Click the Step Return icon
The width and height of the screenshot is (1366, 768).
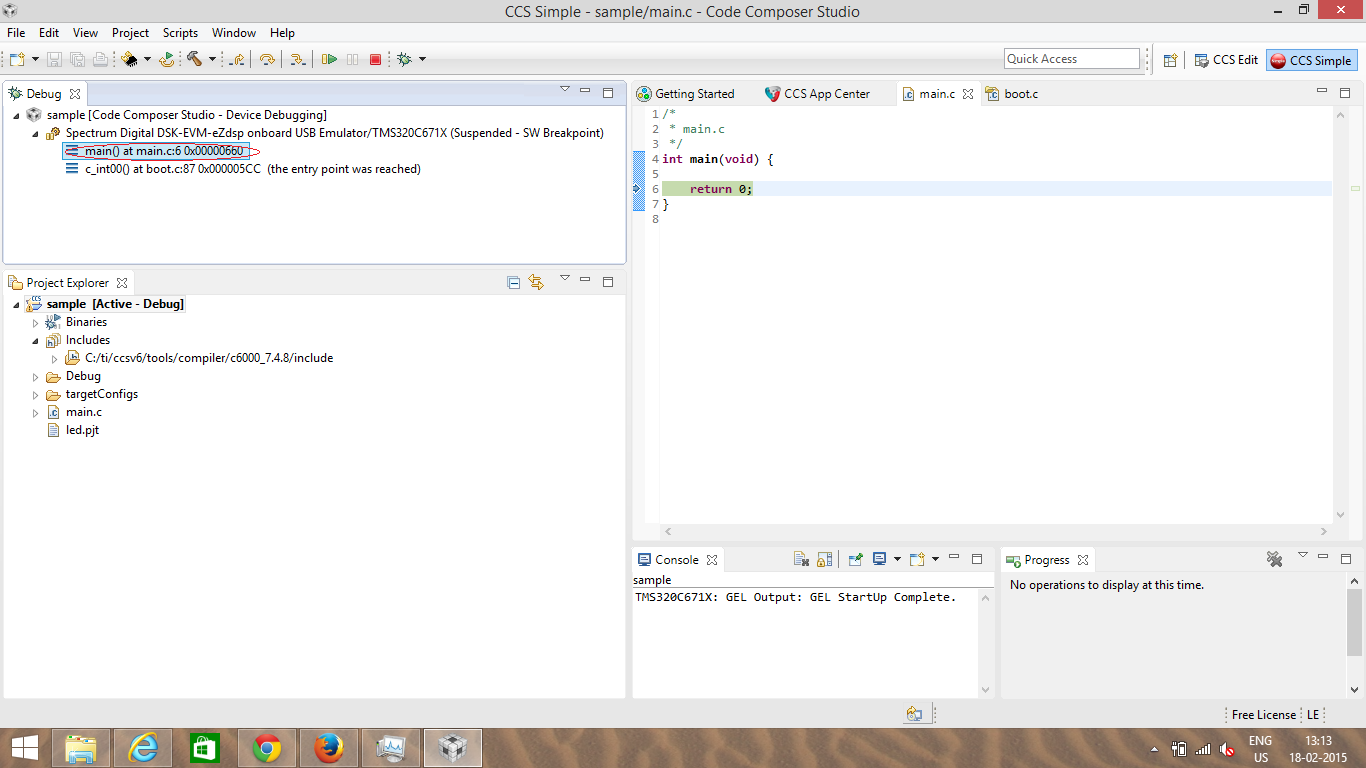[237, 60]
